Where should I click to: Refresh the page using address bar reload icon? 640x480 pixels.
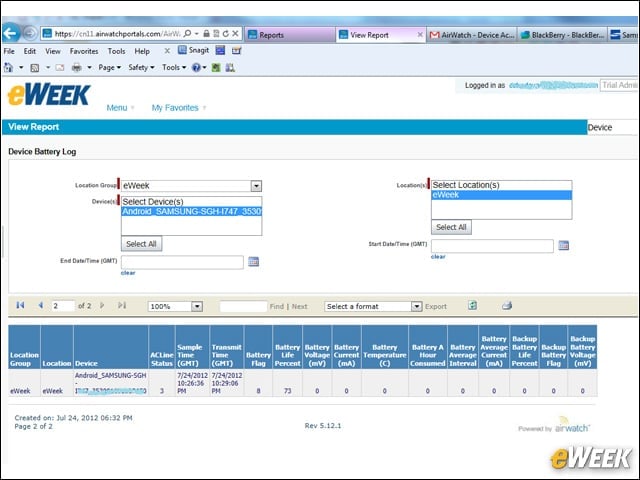coord(225,34)
